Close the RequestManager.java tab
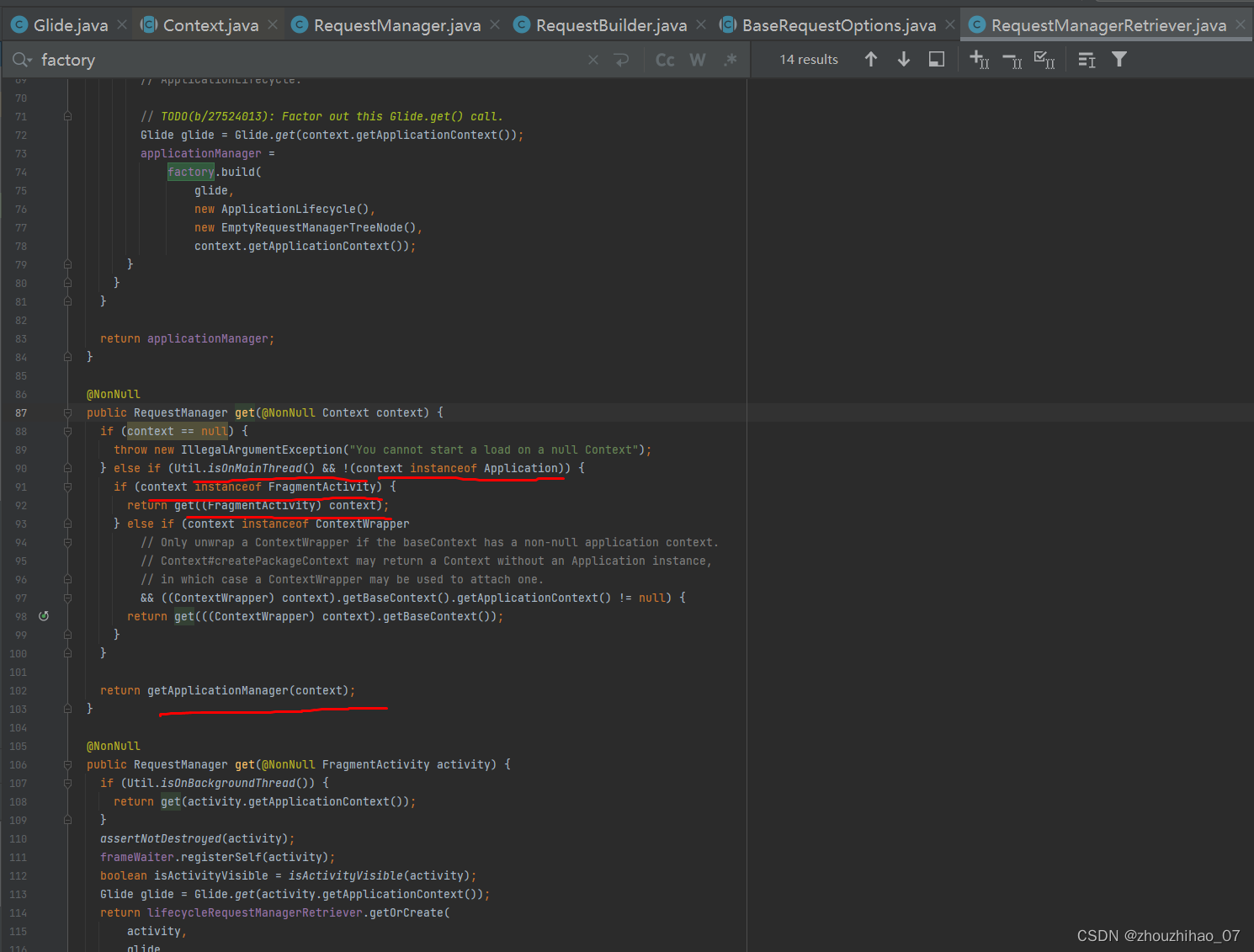 [495, 25]
